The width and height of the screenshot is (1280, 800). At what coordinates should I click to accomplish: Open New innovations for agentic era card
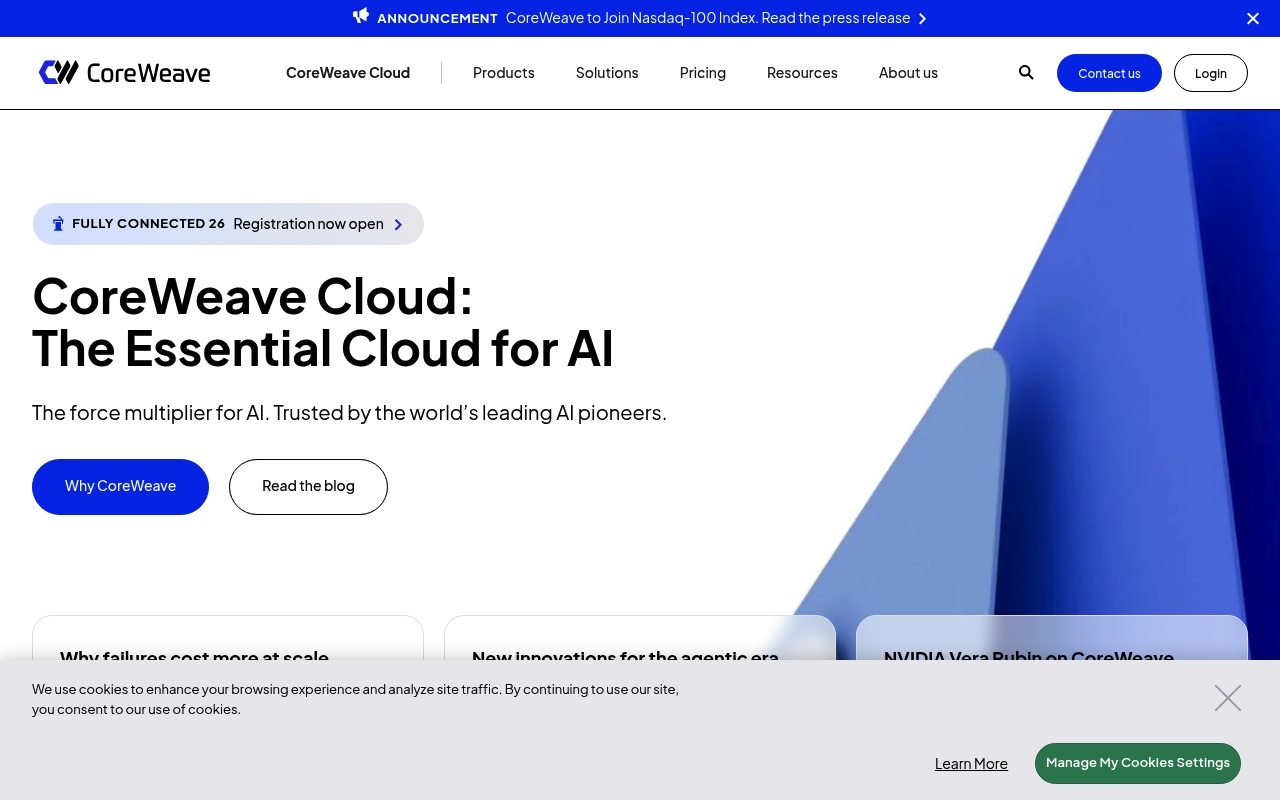(640, 638)
